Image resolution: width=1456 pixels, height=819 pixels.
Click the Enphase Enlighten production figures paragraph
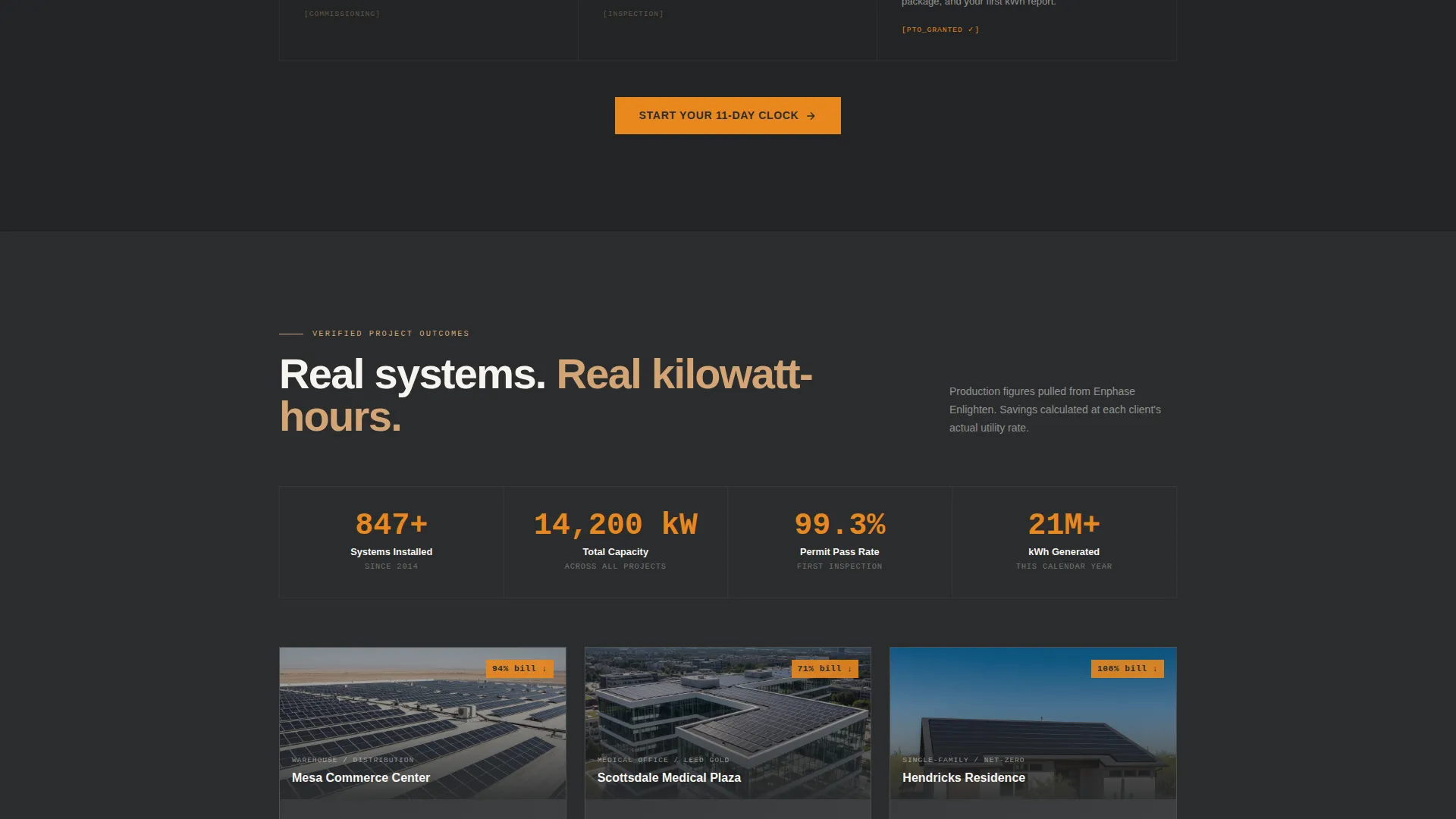(1056, 409)
